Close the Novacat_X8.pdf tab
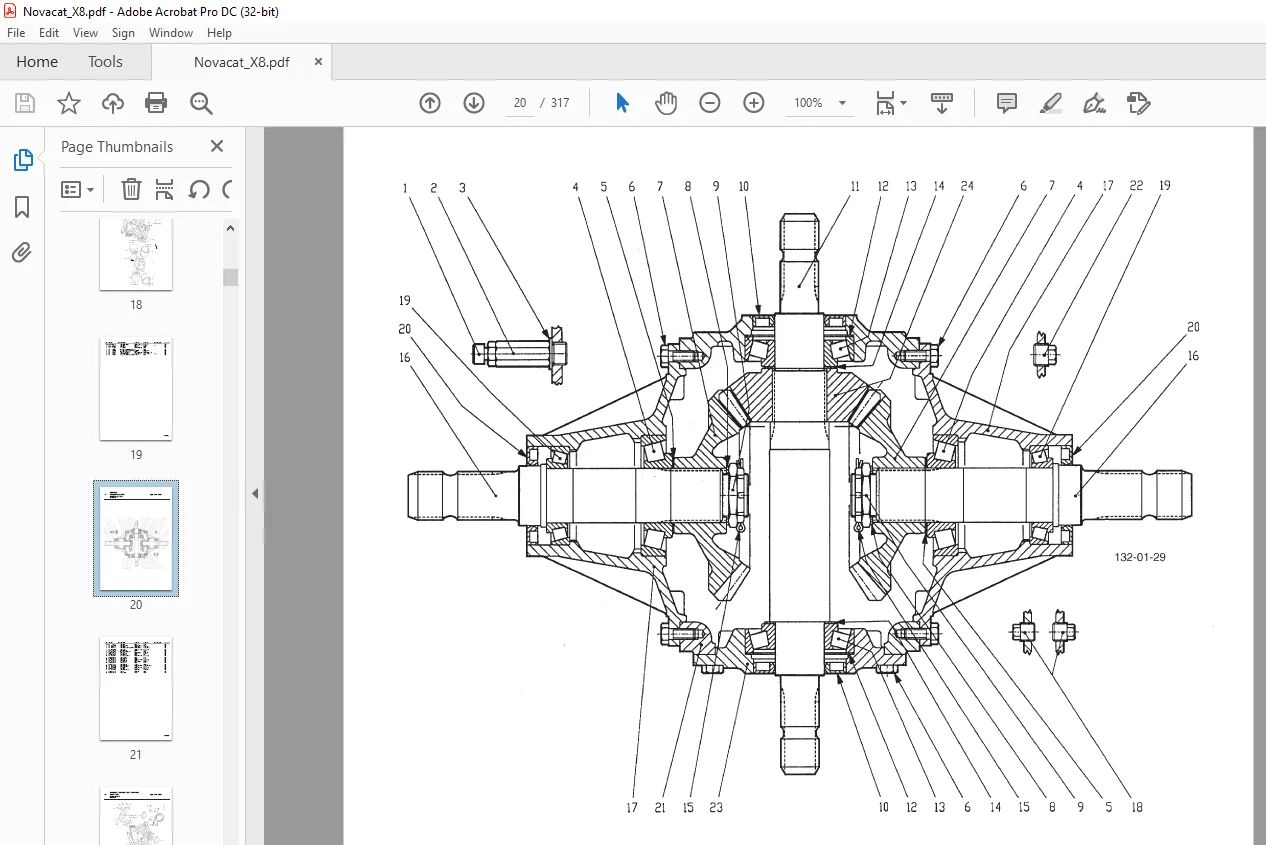1266x845 pixels. click(x=319, y=62)
